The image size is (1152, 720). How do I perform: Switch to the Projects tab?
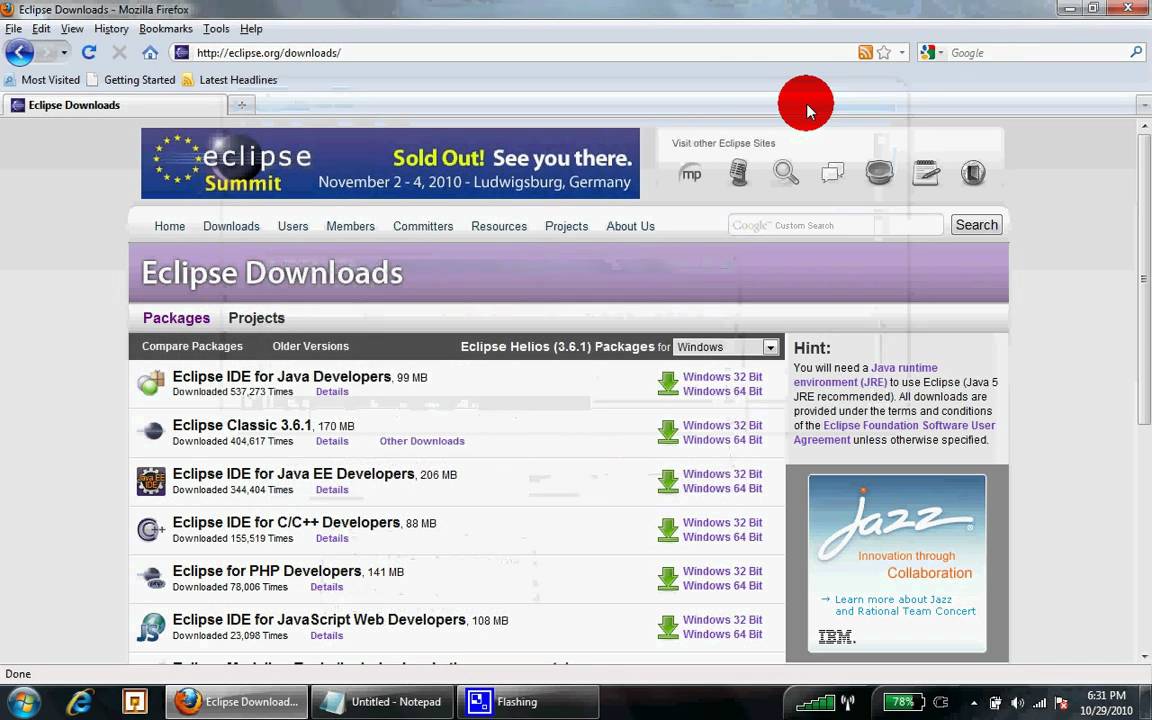tap(256, 318)
